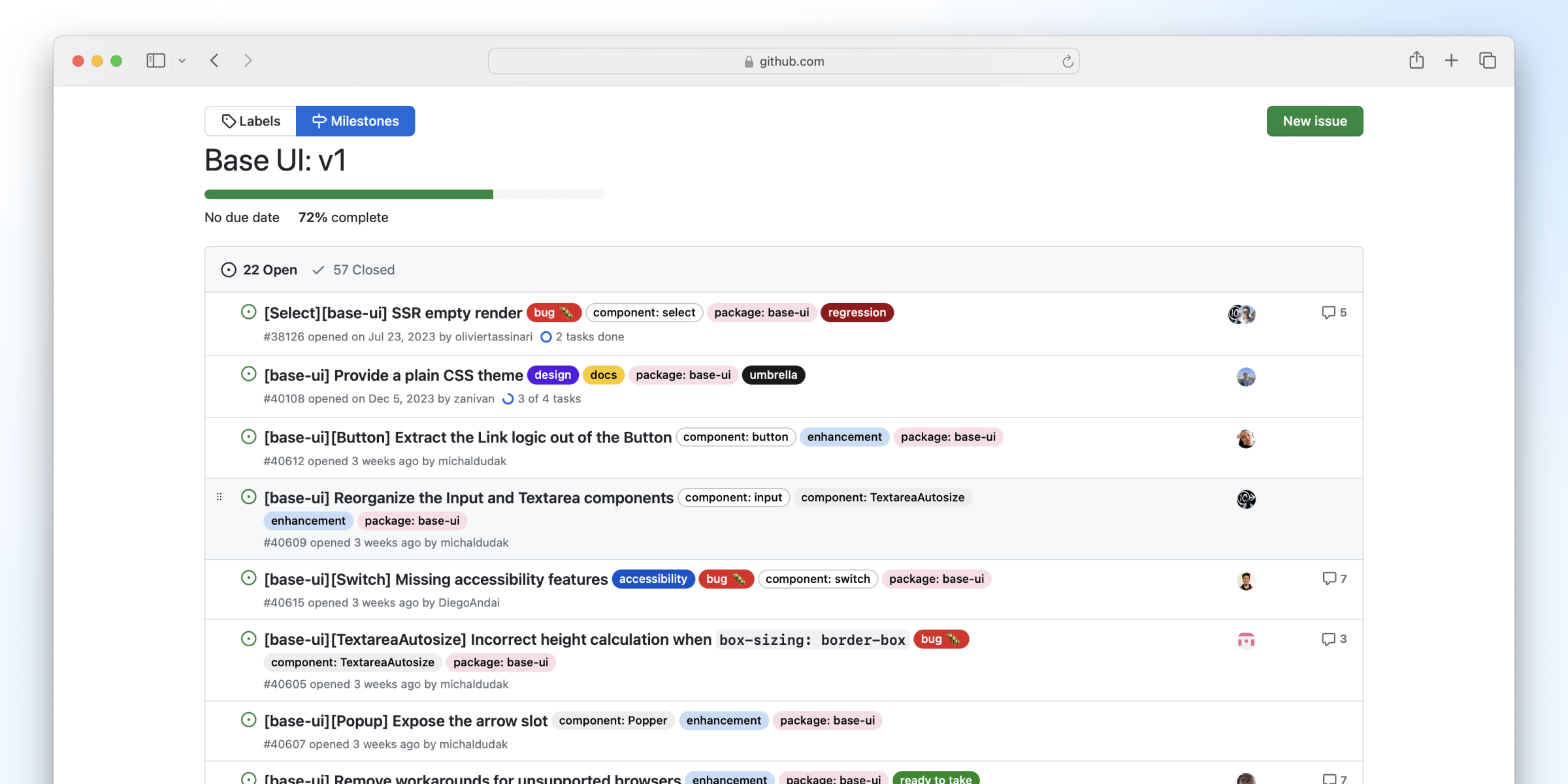Open the Milestones menu tab

pyautogui.click(x=355, y=121)
